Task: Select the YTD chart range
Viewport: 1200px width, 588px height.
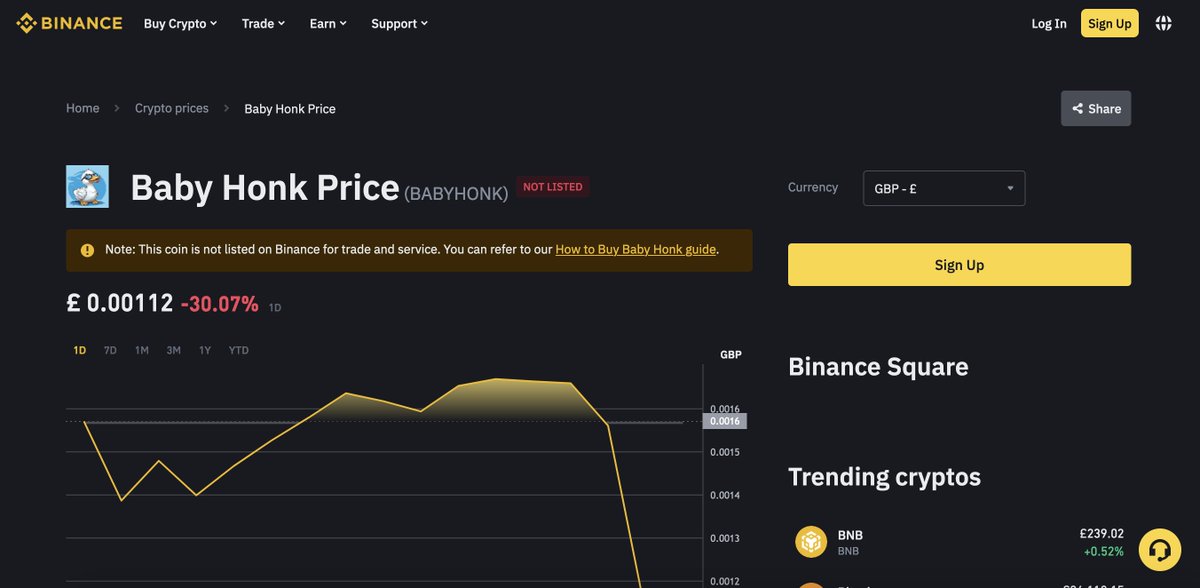Action: [238, 350]
